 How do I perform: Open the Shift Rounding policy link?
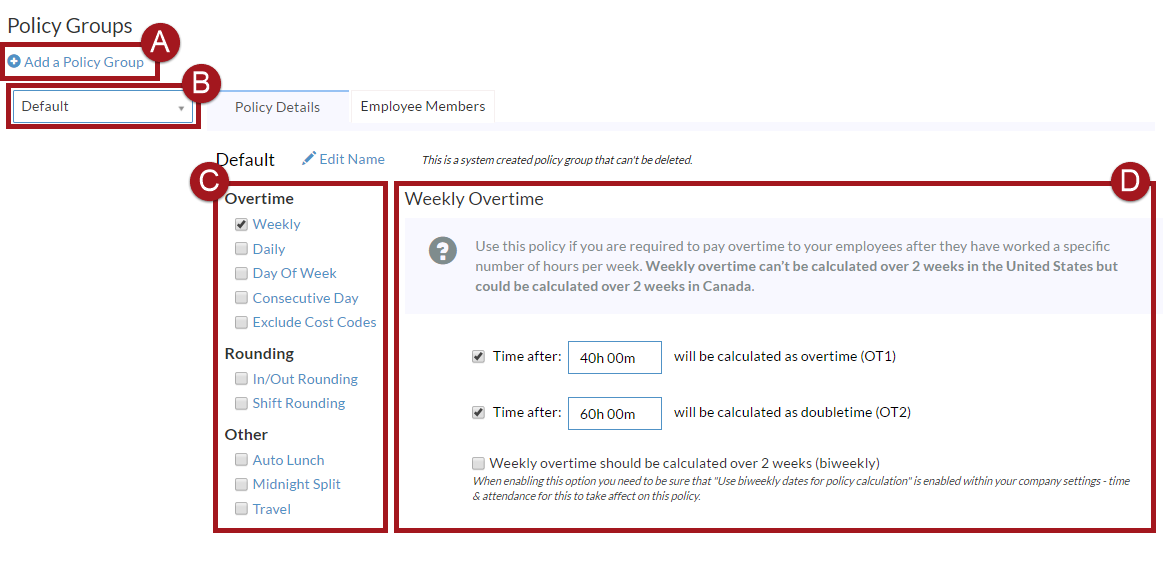click(298, 403)
